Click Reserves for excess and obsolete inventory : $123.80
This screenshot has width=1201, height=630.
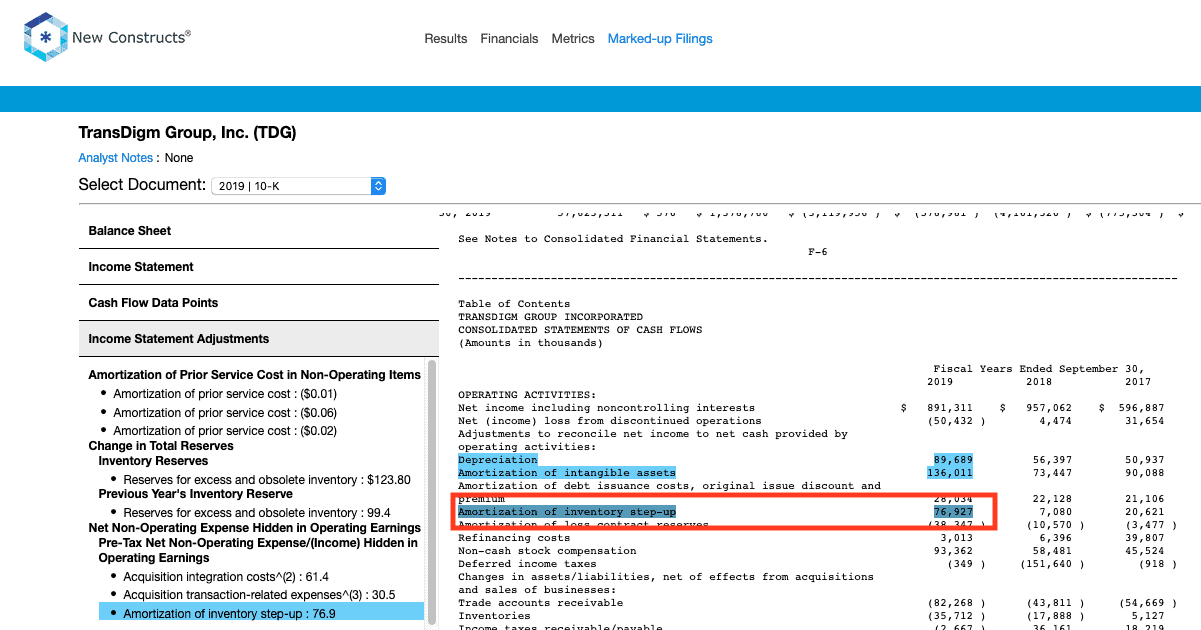tap(267, 480)
